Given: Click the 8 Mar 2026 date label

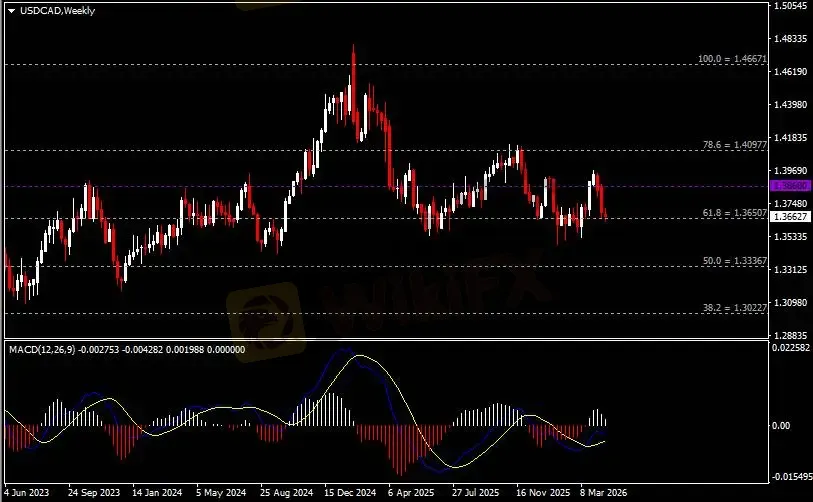Looking at the screenshot, I should click(x=604, y=492).
